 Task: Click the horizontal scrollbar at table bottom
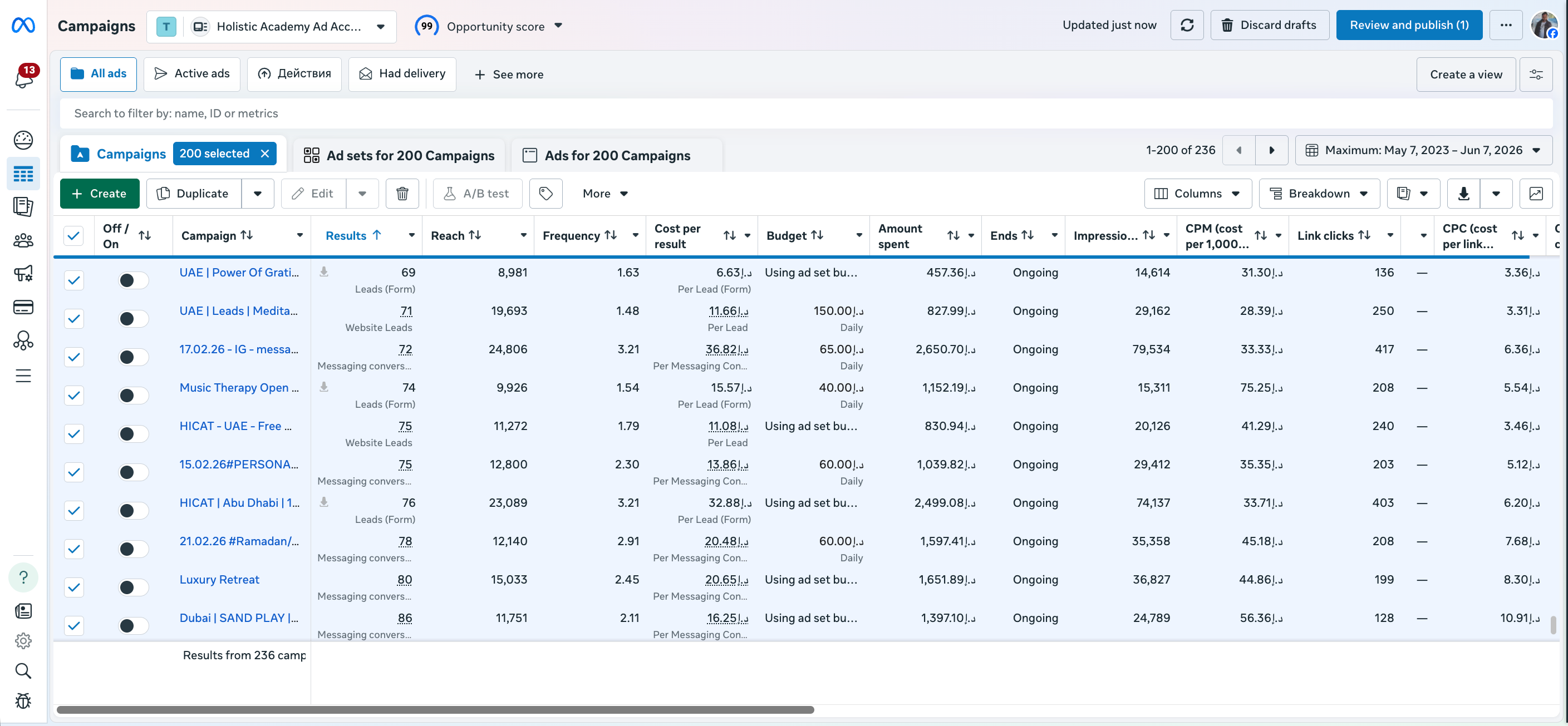click(435, 709)
